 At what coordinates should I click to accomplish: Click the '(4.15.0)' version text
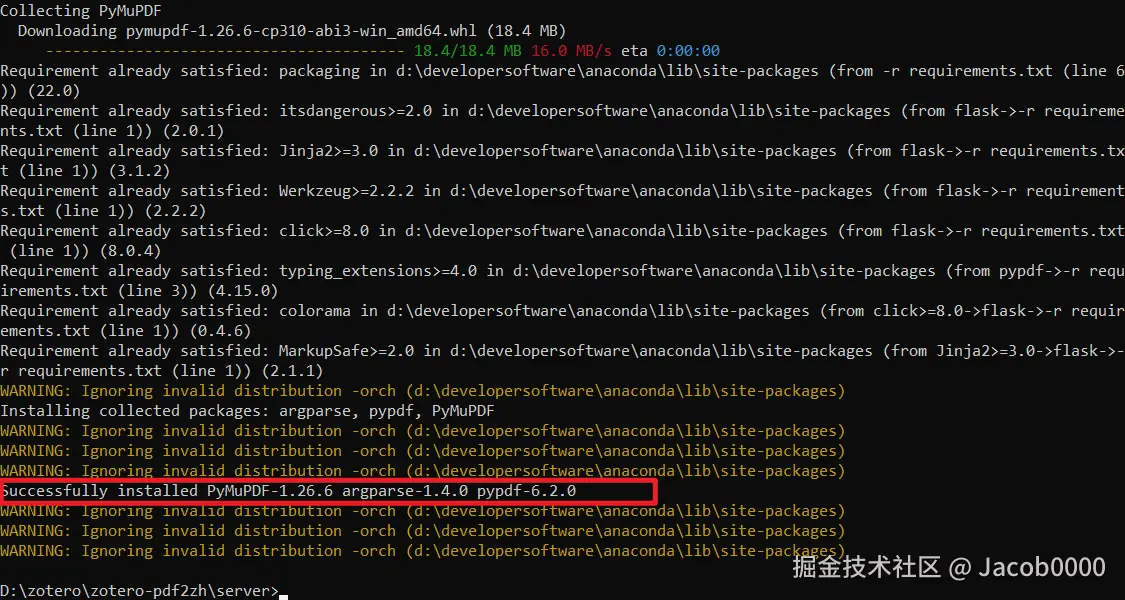point(243,291)
